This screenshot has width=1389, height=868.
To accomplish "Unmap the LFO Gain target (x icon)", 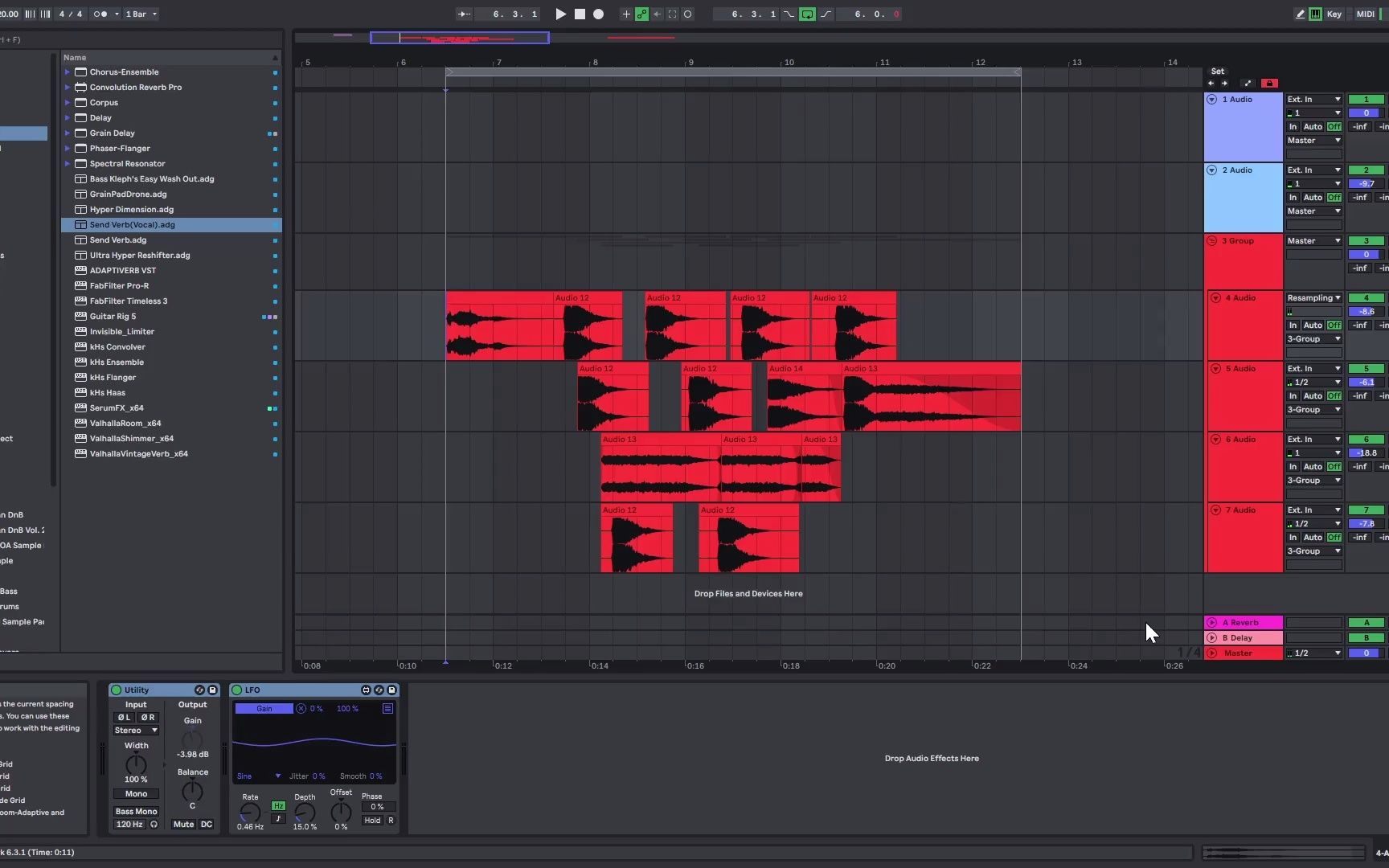I will [x=301, y=708].
